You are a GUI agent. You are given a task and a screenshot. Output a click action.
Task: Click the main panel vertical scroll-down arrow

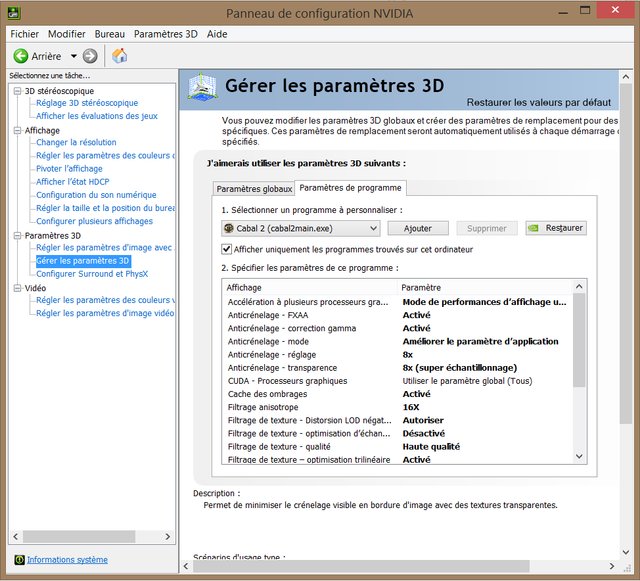[626, 552]
